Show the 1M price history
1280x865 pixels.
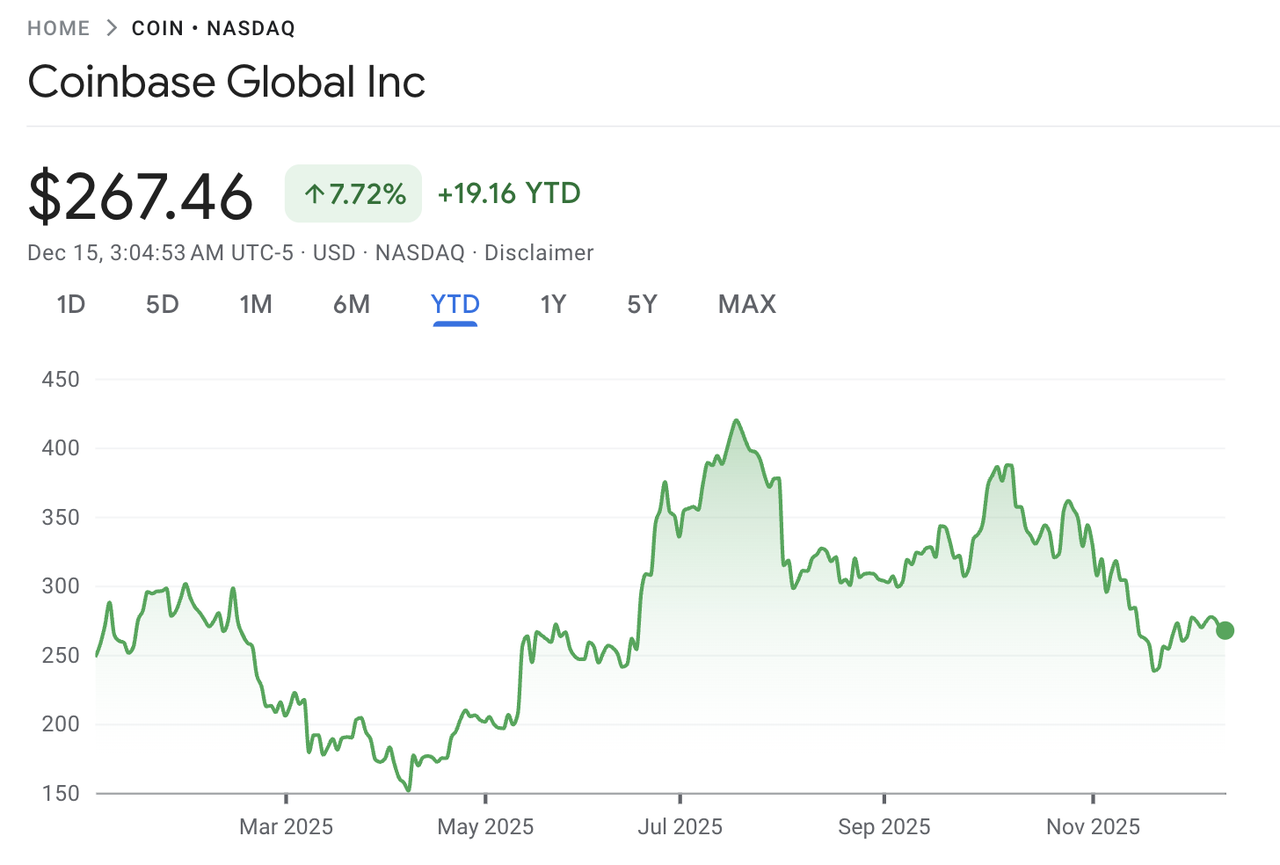point(256,304)
